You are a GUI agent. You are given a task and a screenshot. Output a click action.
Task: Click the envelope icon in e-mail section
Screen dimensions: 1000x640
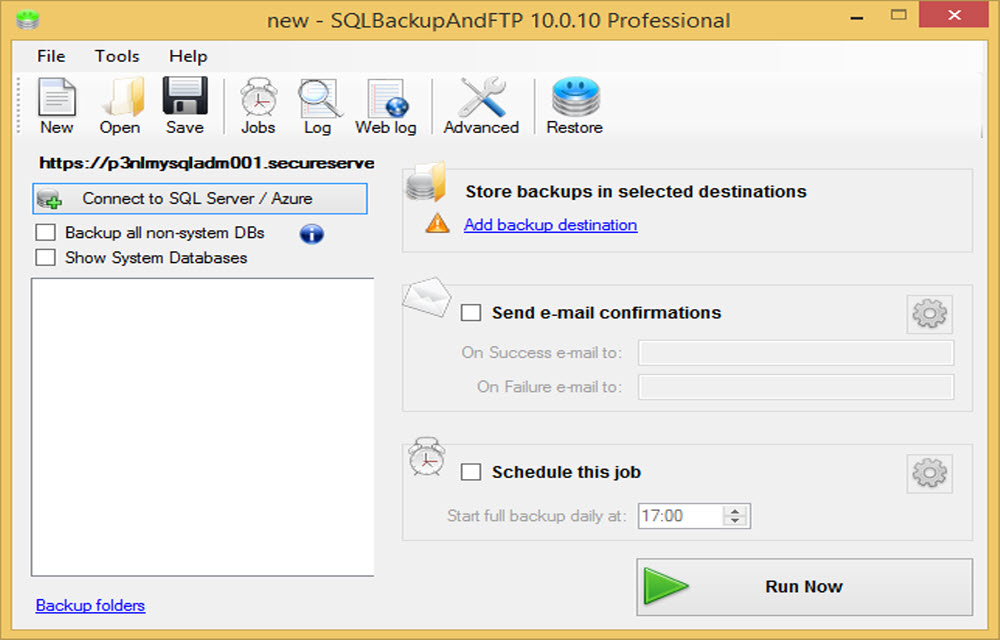coord(427,297)
